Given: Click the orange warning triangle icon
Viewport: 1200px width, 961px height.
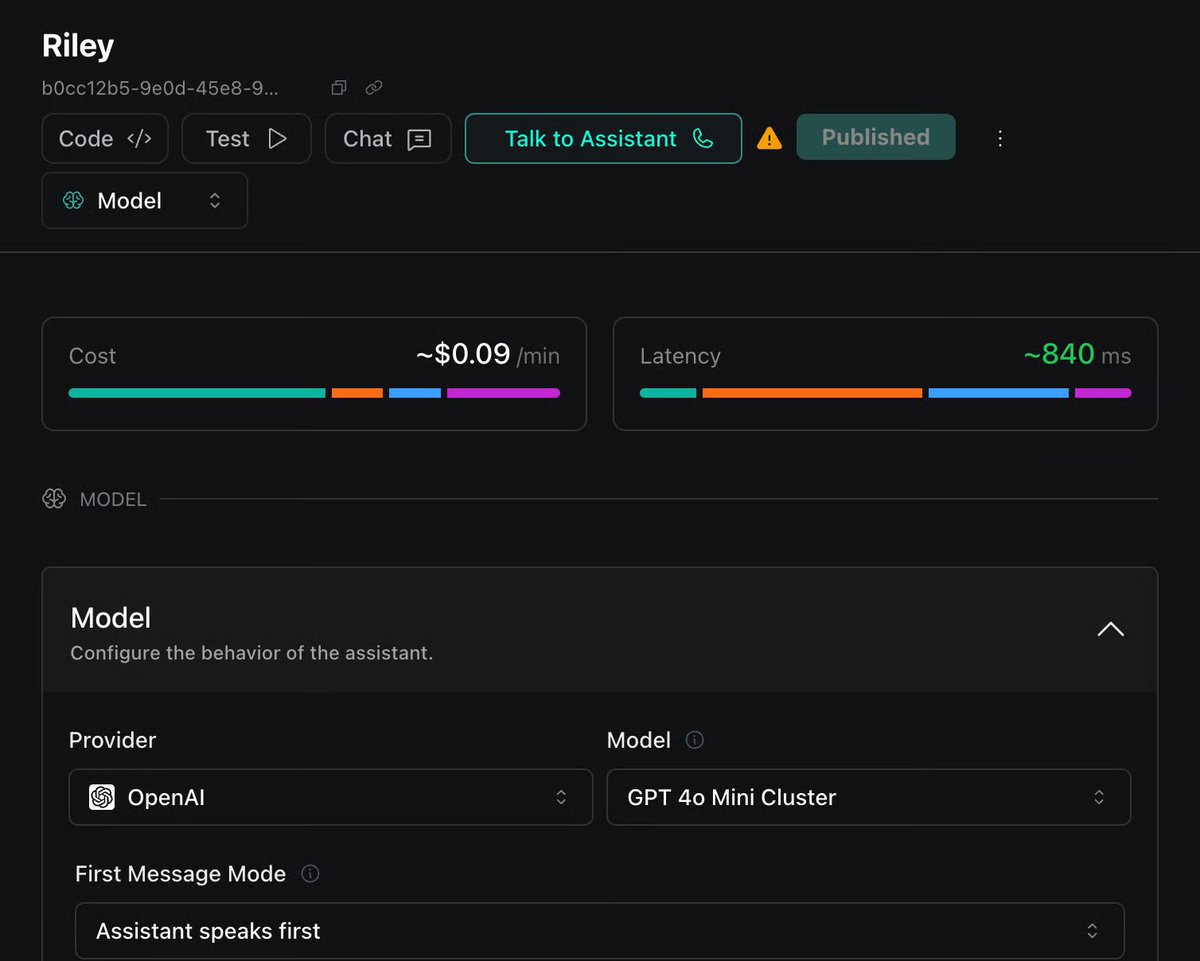Looking at the screenshot, I should pos(769,139).
